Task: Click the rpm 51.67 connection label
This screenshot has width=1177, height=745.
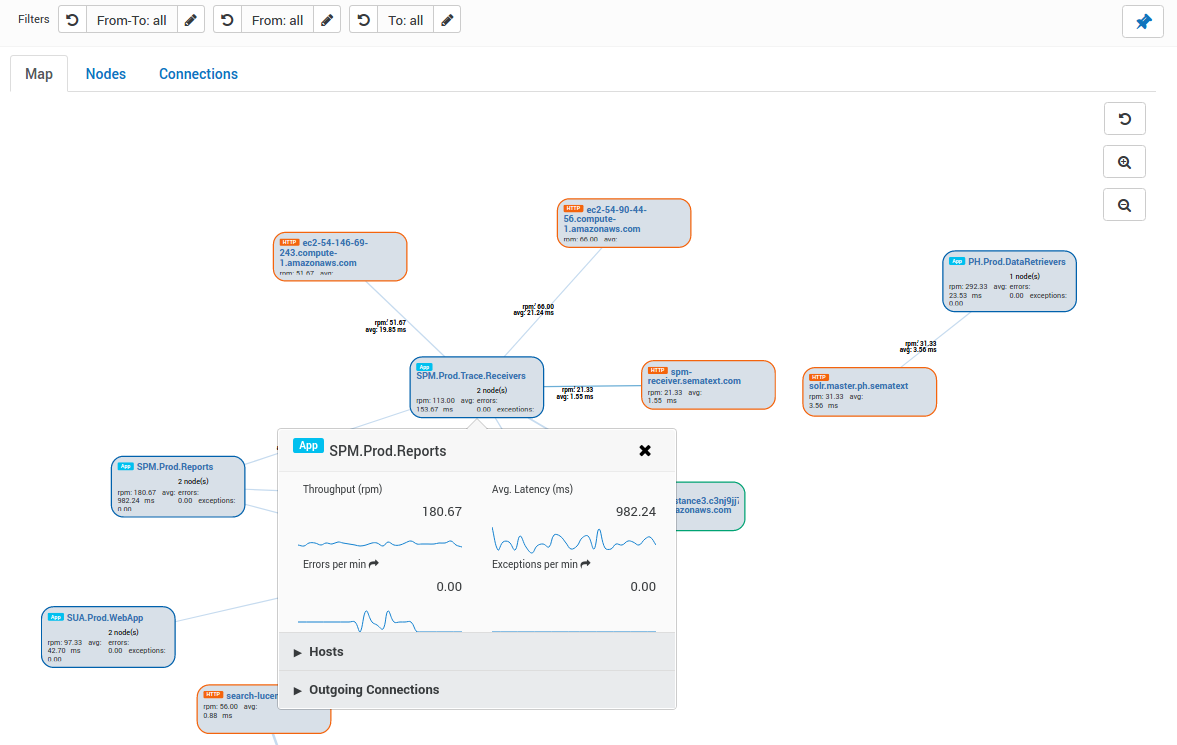Action: 386,326
